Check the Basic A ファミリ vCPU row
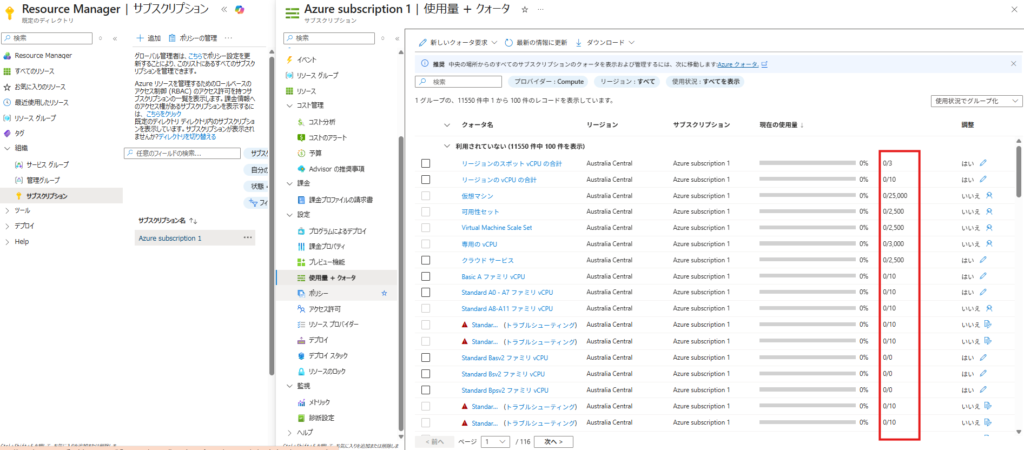Viewport: 1024px width, 450px height. click(x=426, y=276)
